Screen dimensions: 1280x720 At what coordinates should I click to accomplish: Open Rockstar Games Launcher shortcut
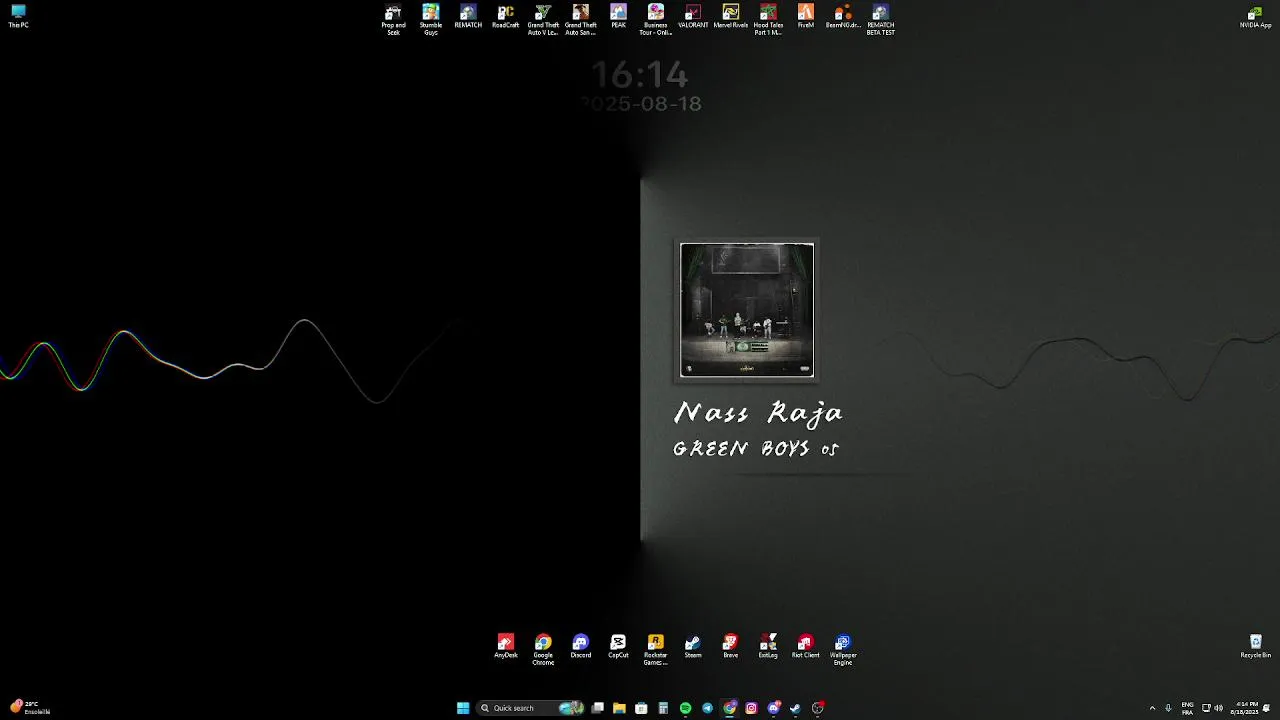656,650
